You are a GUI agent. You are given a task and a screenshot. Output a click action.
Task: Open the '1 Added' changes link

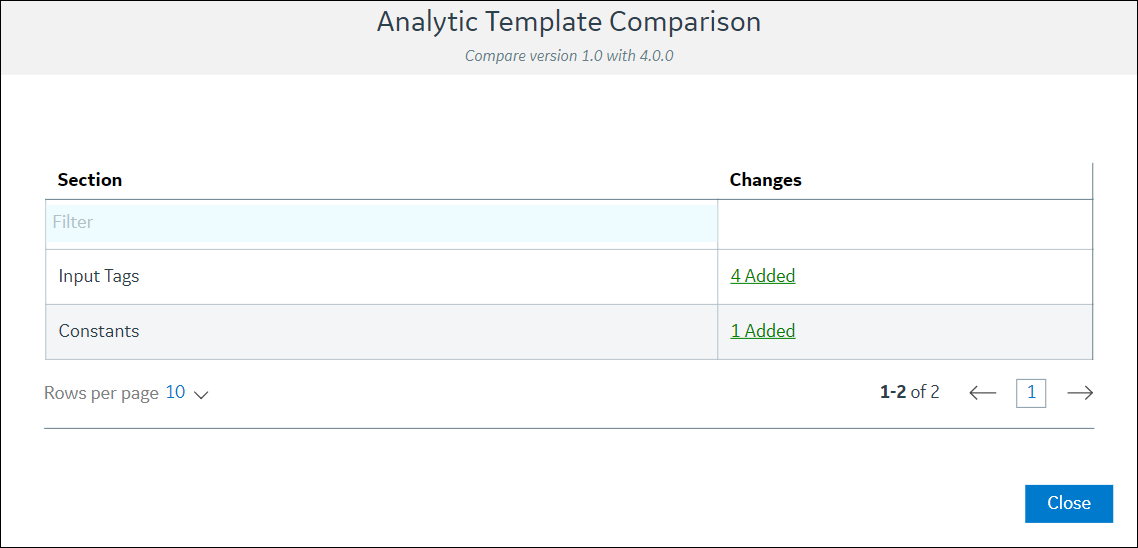[763, 331]
